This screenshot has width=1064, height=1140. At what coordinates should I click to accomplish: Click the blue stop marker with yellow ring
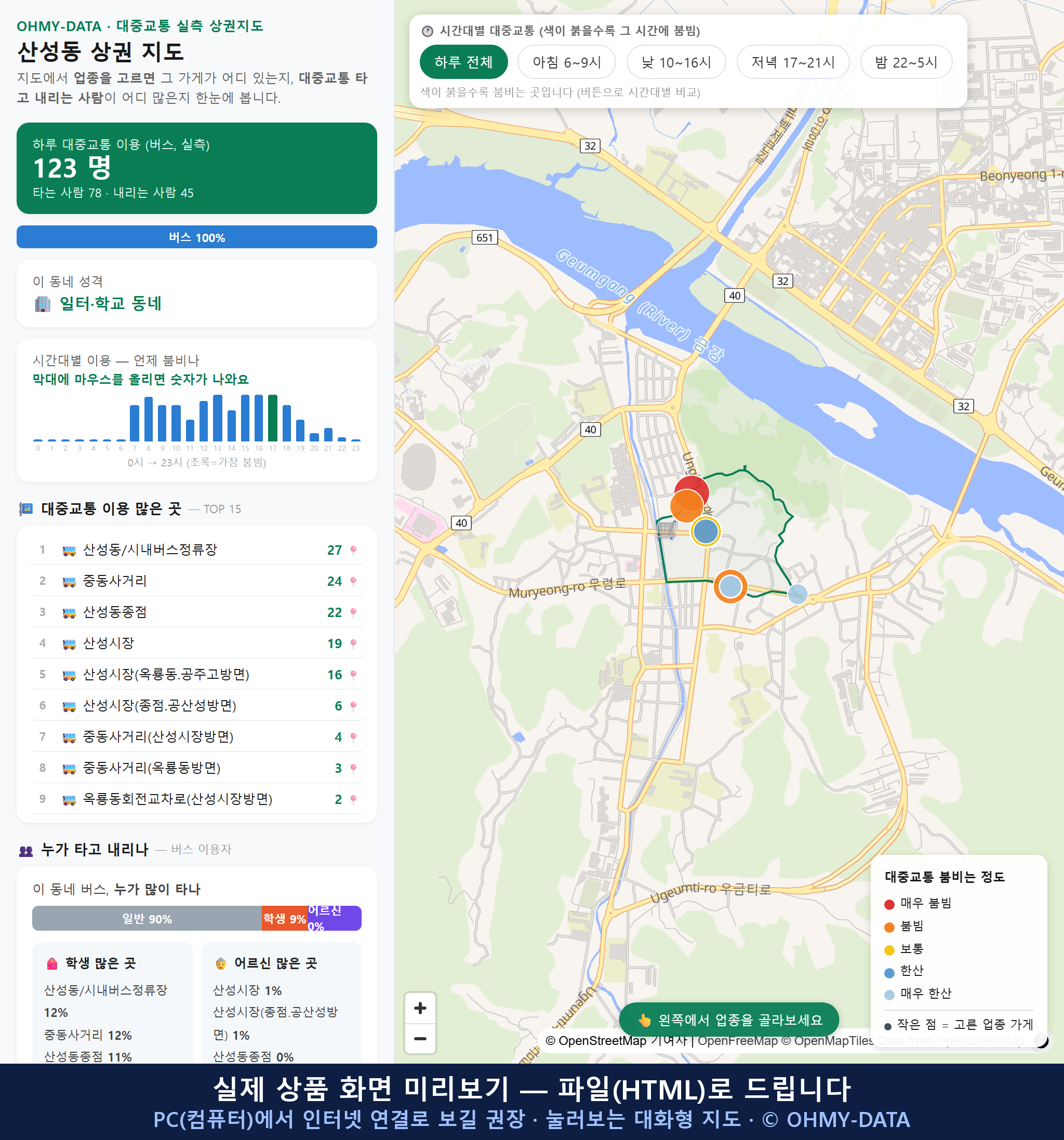click(706, 531)
